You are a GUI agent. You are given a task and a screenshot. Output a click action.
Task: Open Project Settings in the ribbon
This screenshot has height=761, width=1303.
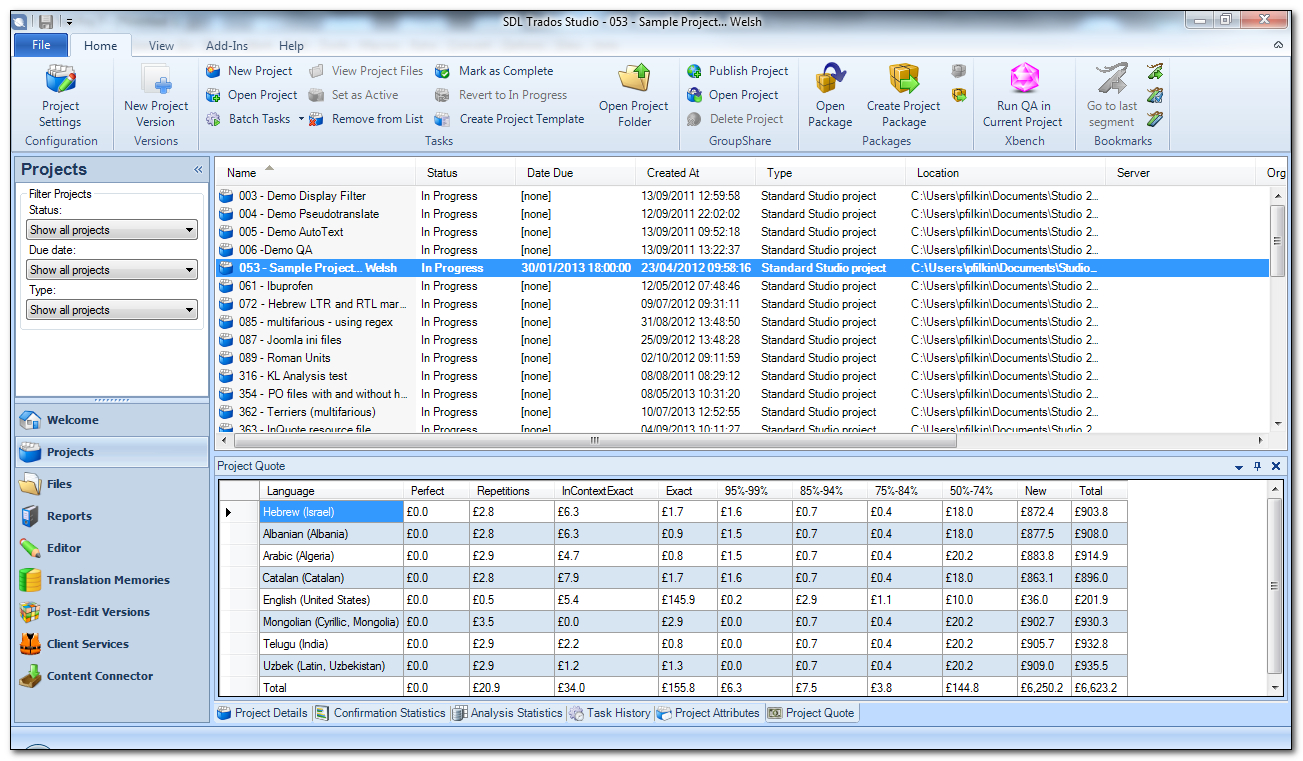pyautogui.click(x=60, y=95)
